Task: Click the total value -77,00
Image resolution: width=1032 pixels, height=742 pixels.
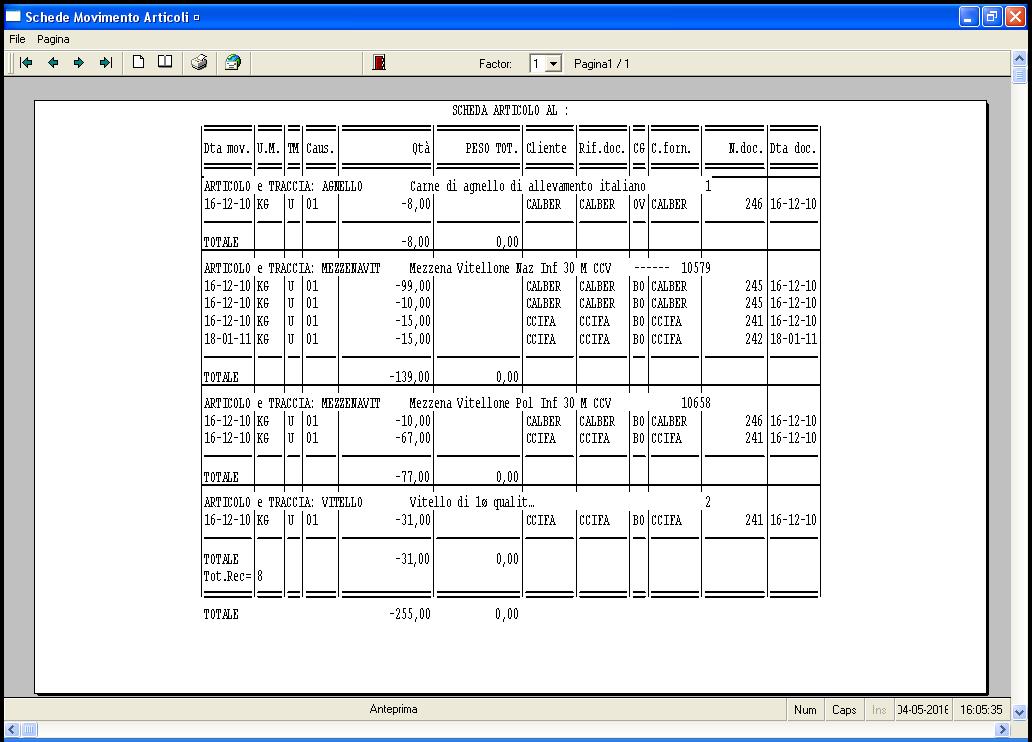Action: coord(413,477)
